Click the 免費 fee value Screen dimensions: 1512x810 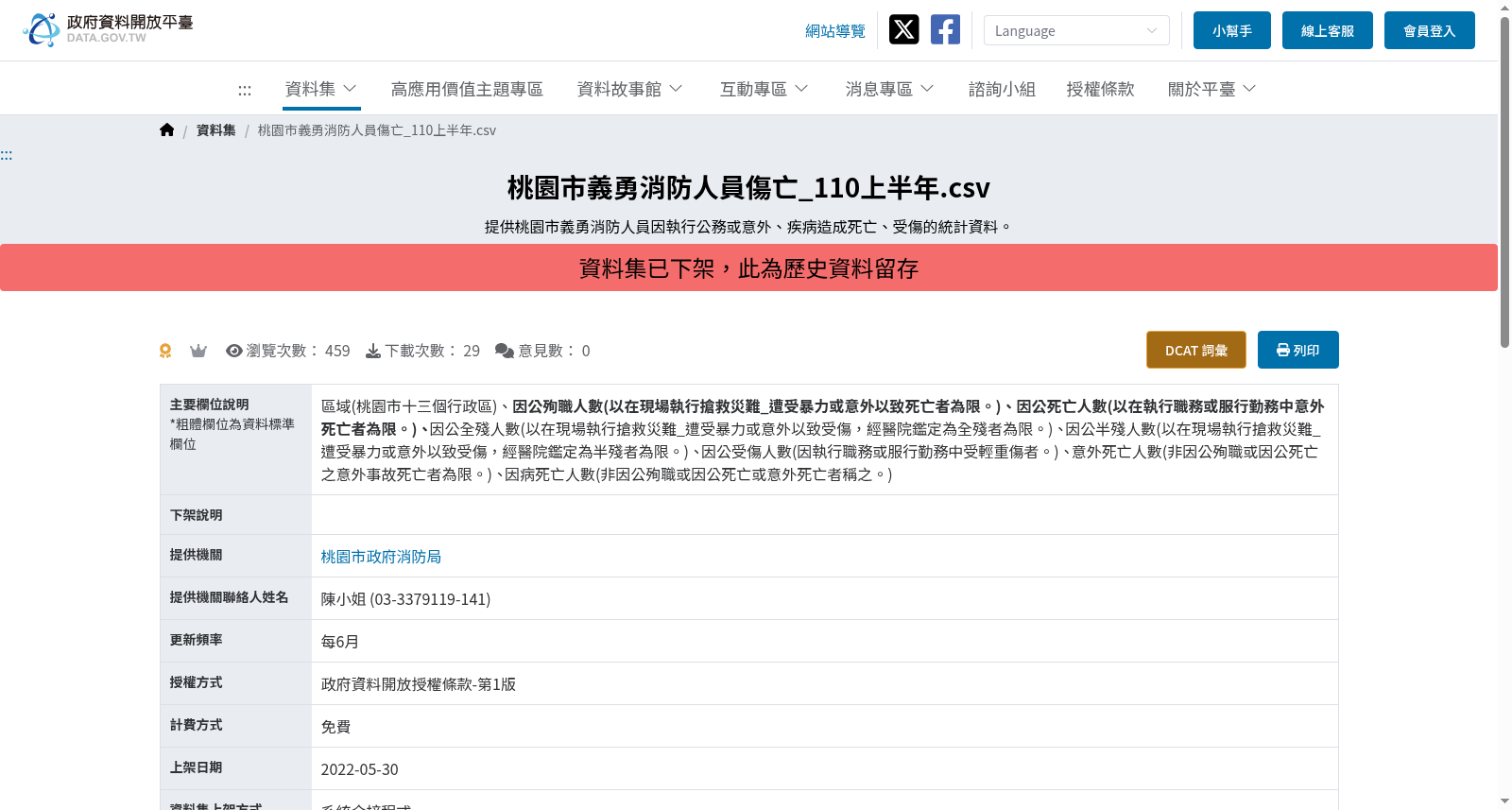coord(335,727)
